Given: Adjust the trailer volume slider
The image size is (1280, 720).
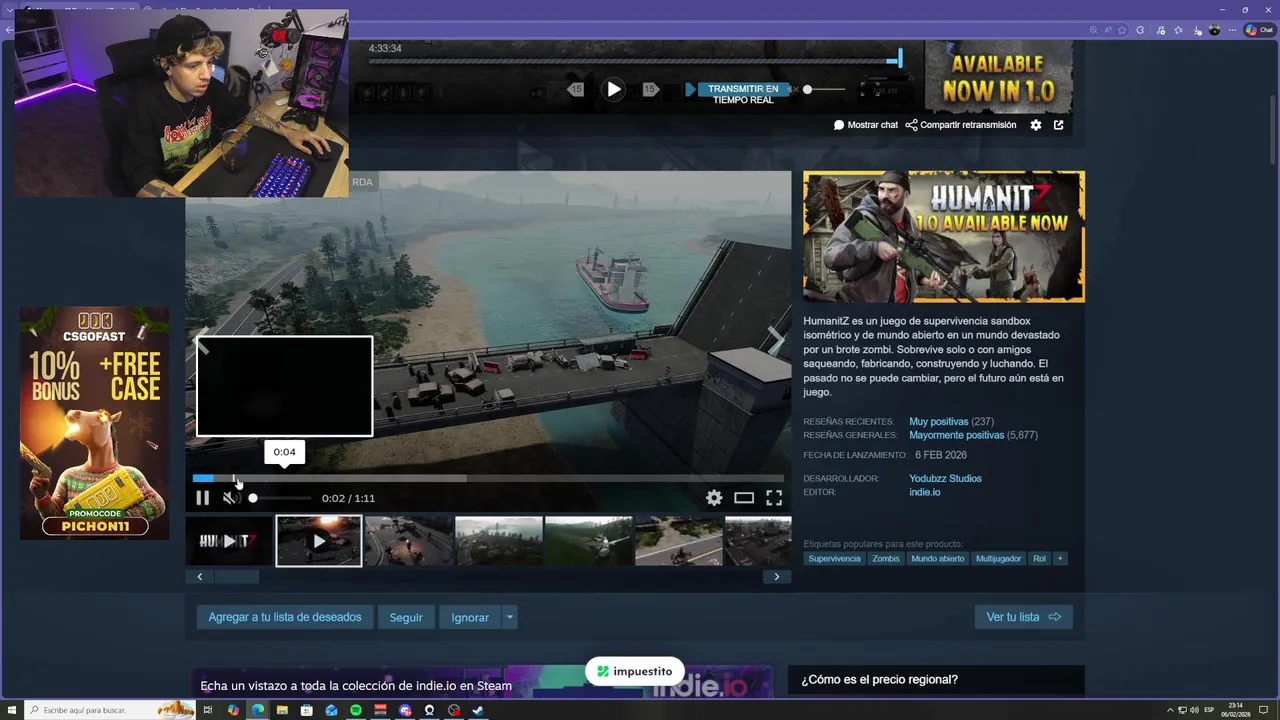Looking at the screenshot, I should click(280, 498).
